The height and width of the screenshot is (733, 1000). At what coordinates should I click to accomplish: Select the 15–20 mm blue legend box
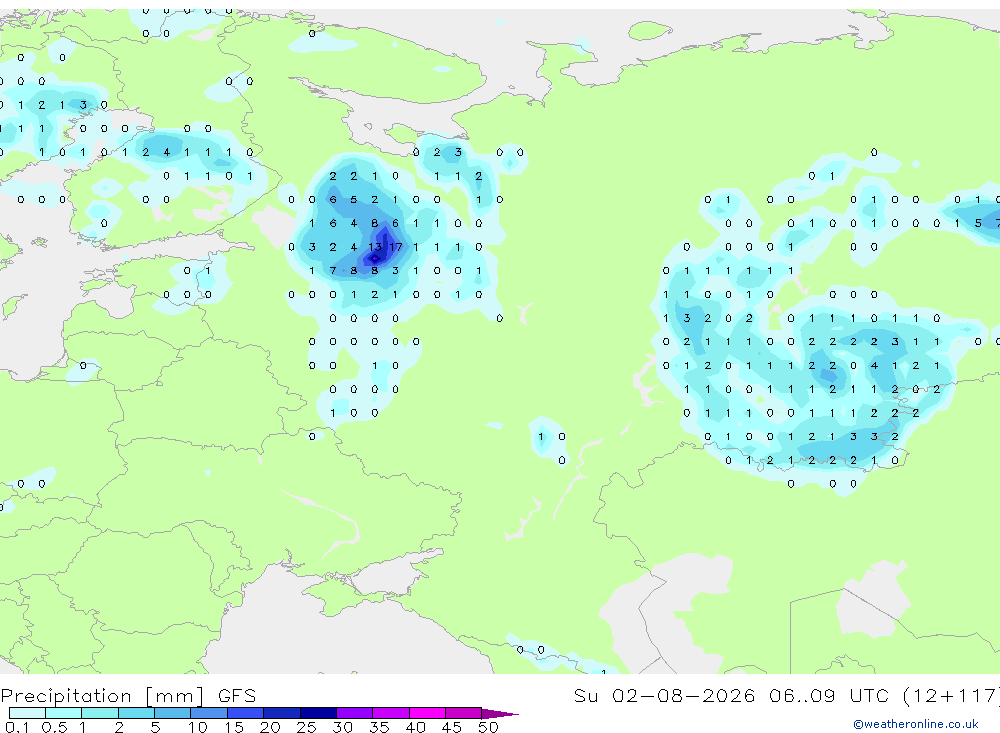pos(245,713)
